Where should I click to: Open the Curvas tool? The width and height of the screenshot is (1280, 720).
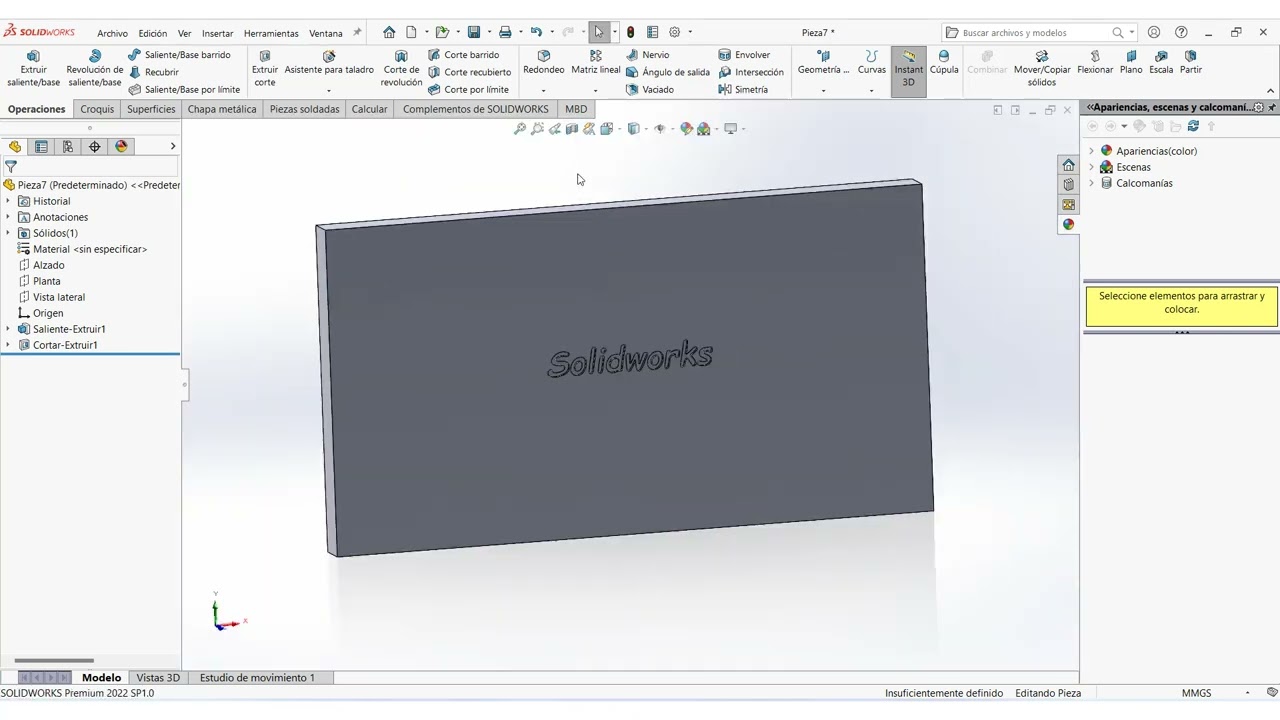(x=871, y=63)
